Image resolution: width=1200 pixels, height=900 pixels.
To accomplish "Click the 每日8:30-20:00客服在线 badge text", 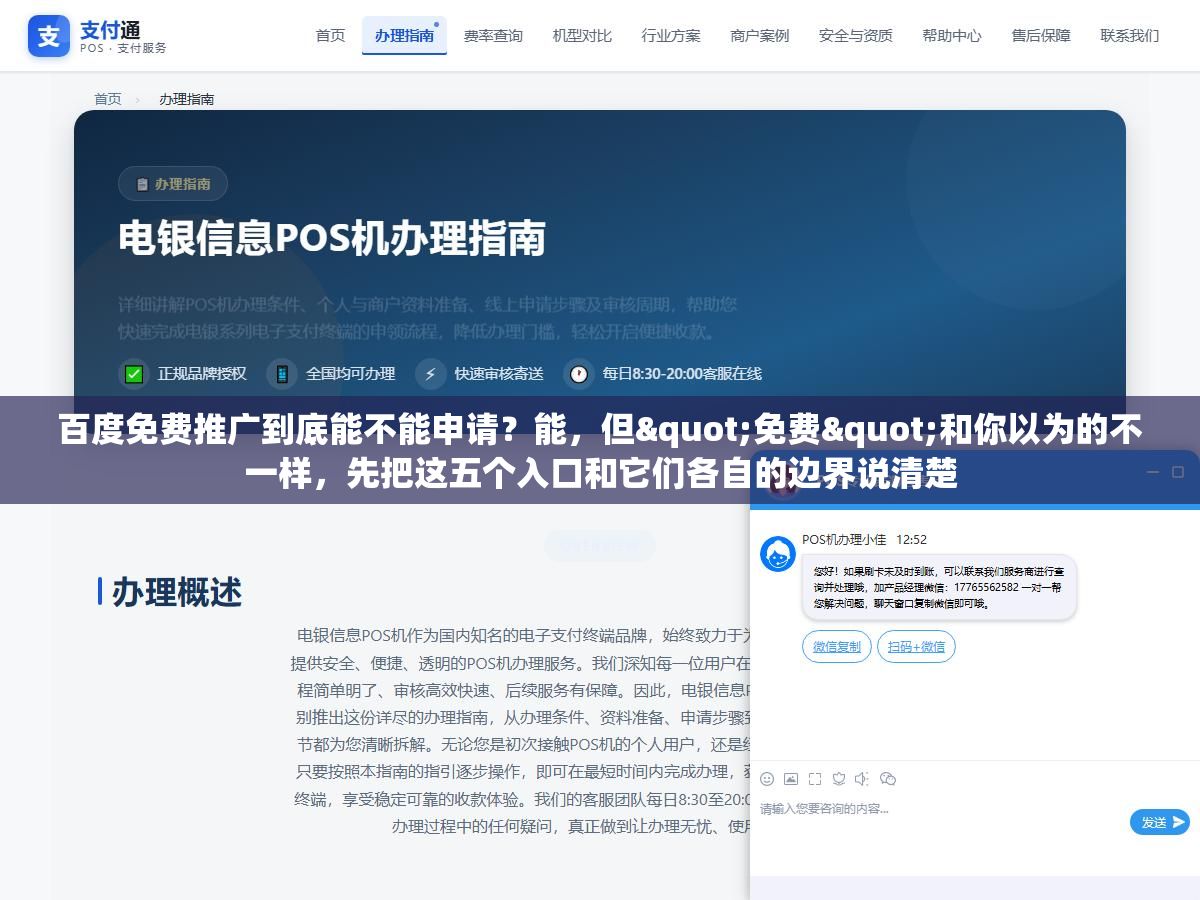I will coord(682,374).
